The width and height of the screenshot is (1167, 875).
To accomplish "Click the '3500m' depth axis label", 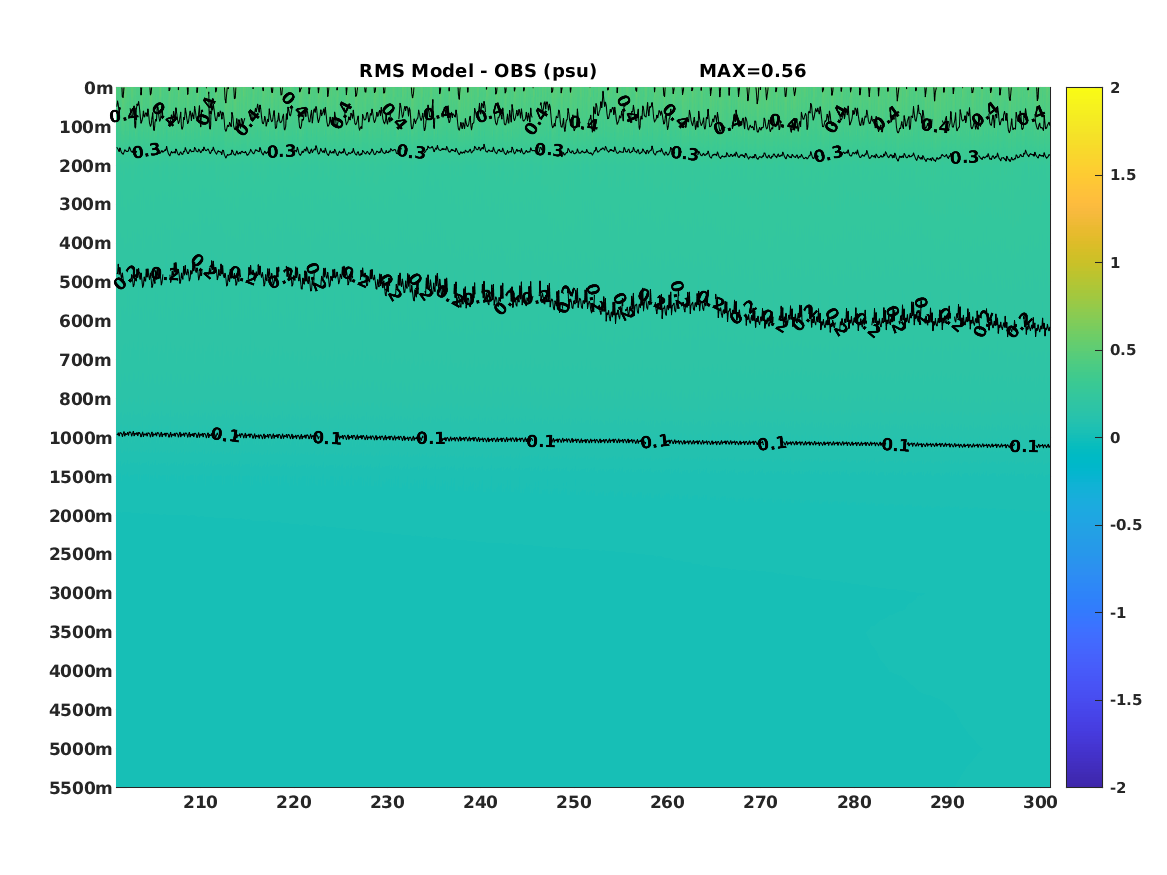I will [81, 632].
